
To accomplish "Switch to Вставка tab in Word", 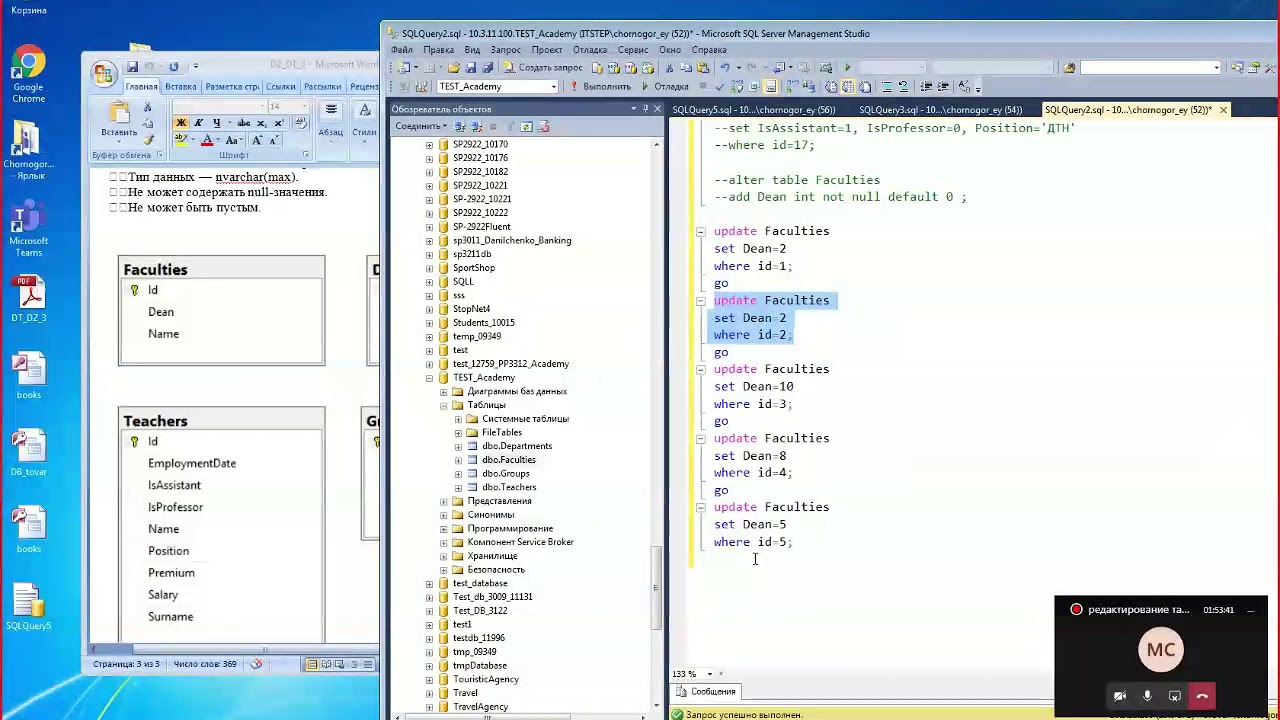I will 181,87.
